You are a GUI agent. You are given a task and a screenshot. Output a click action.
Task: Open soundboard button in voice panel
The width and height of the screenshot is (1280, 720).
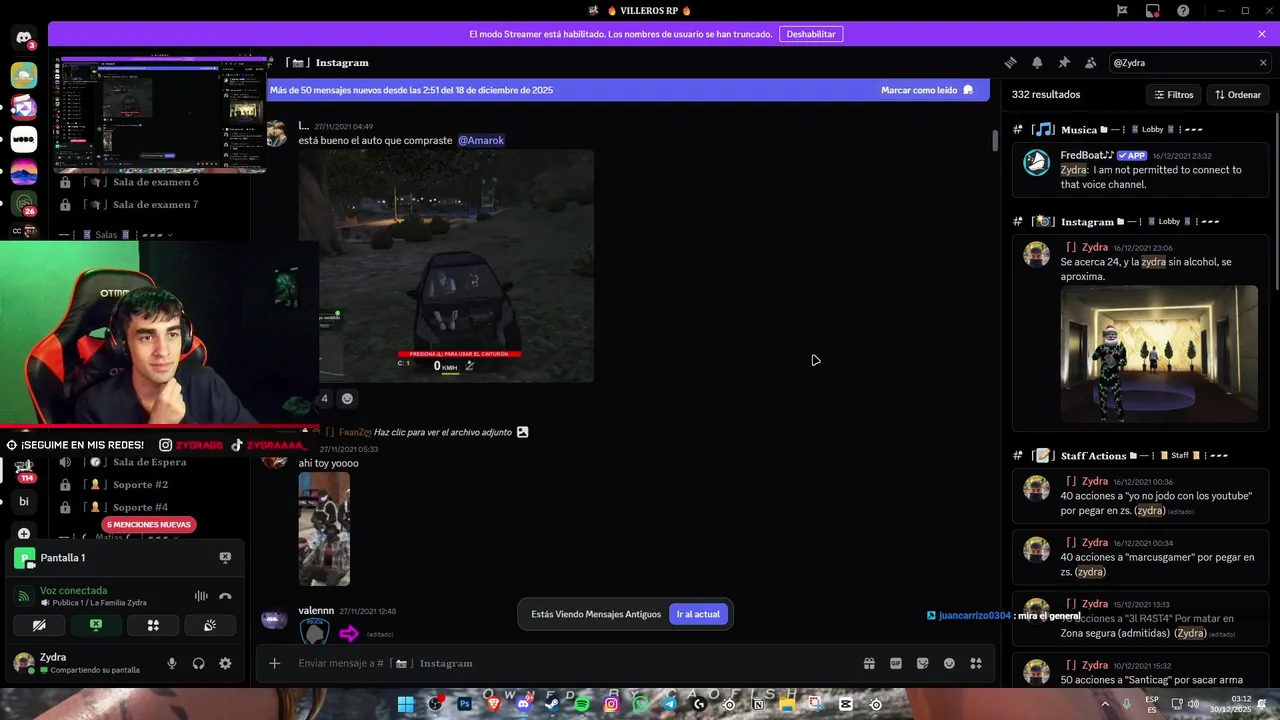click(x=210, y=625)
